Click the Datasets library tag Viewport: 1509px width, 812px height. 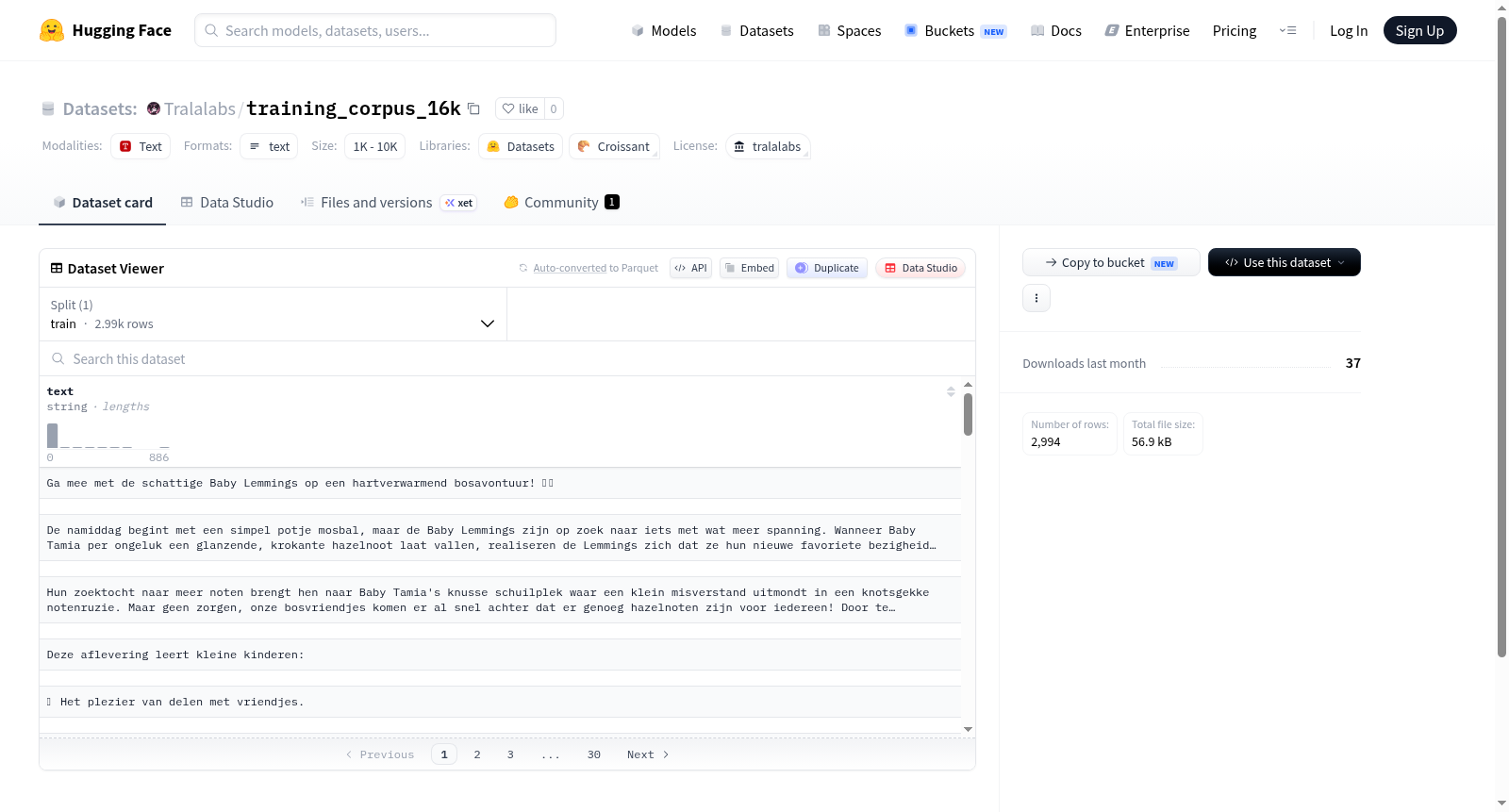(x=521, y=146)
